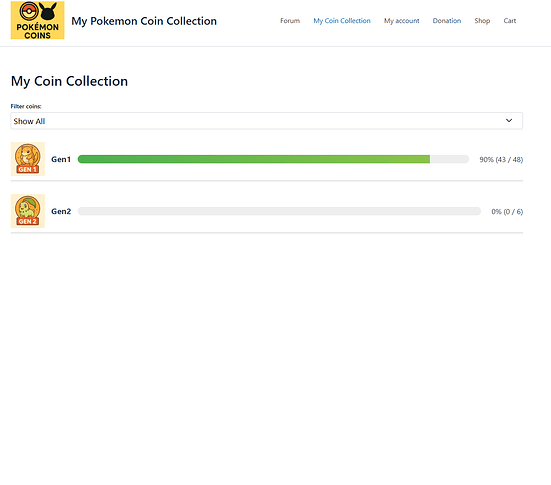Click the My Coin Collection page heading

tap(69, 81)
